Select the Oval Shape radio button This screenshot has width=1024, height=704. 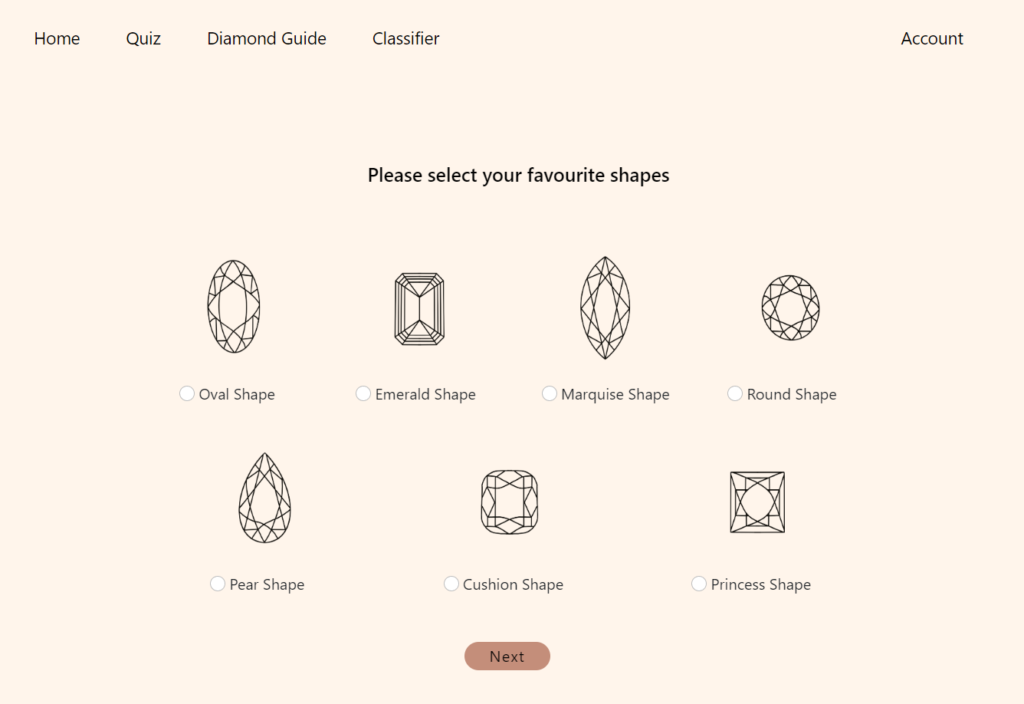[187, 394]
